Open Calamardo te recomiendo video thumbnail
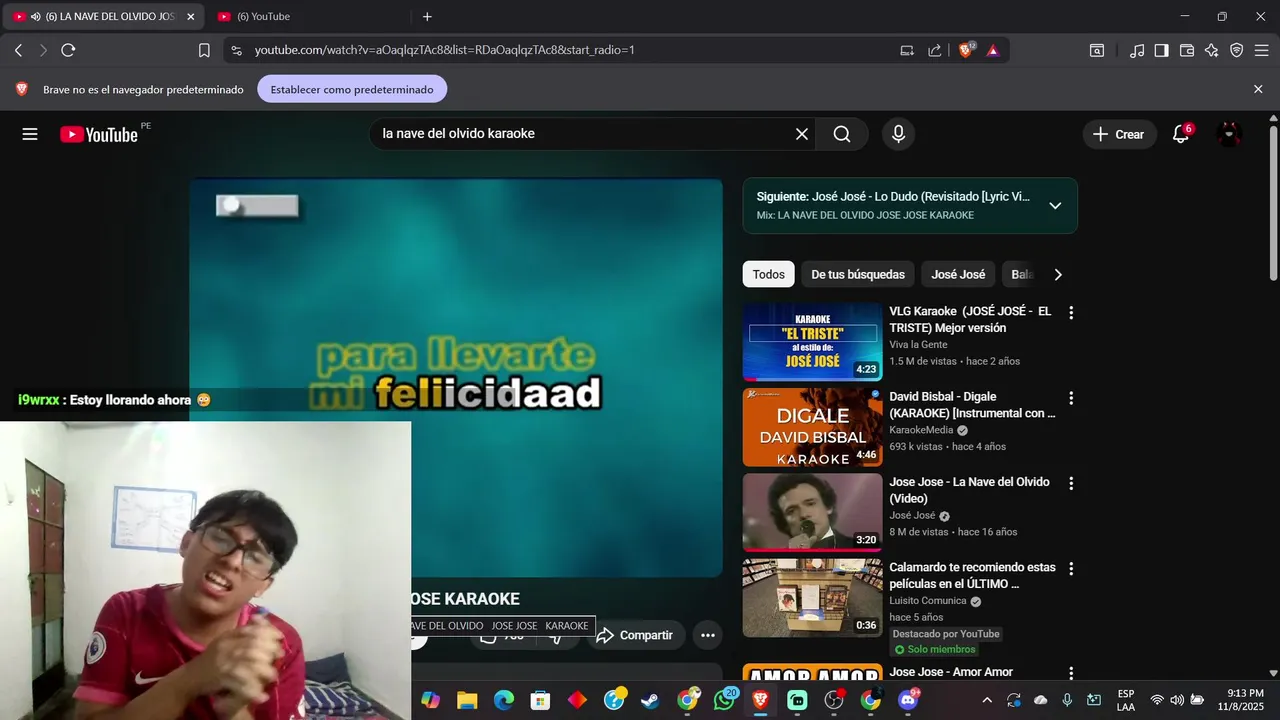 [812, 597]
